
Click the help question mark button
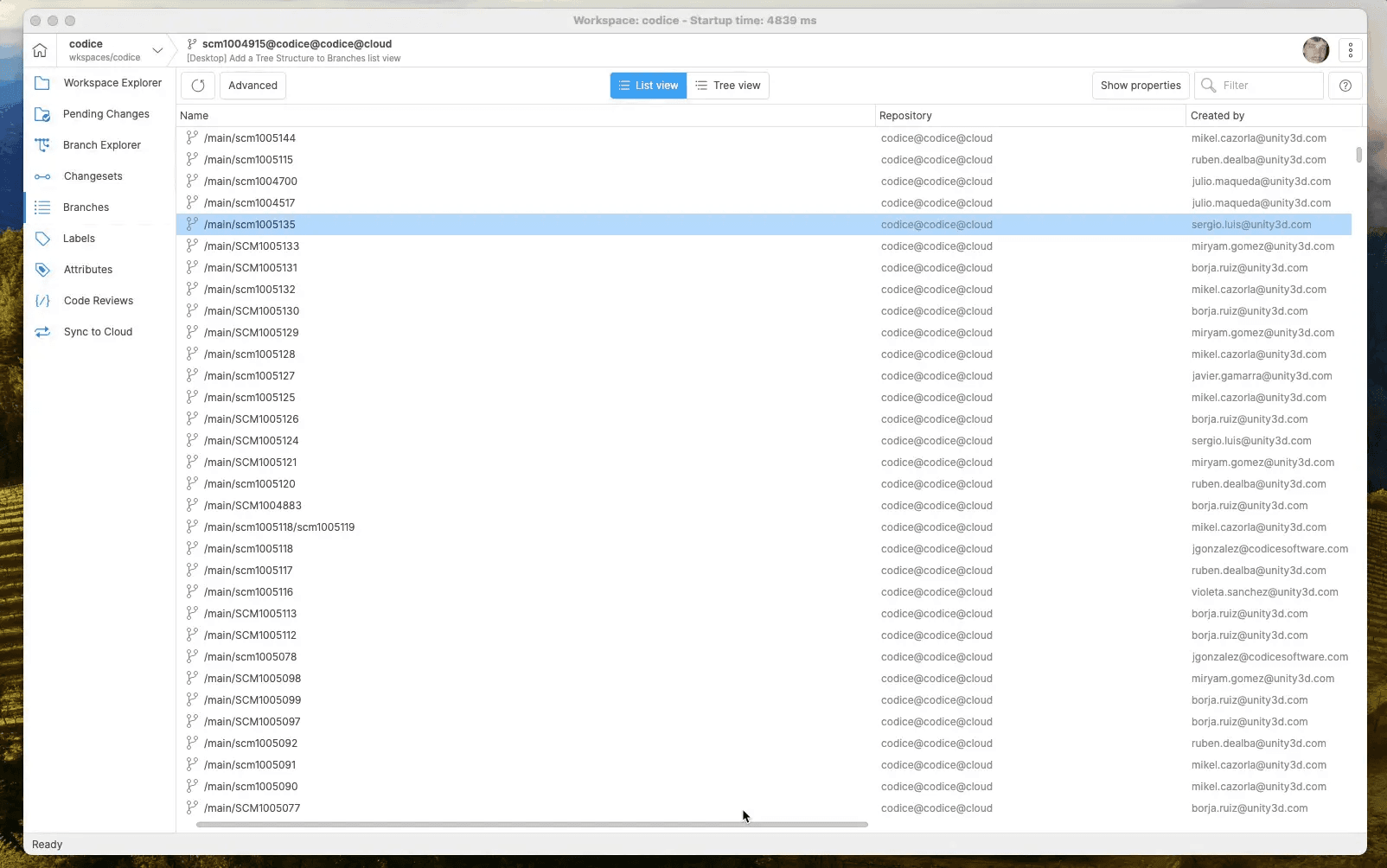point(1345,86)
